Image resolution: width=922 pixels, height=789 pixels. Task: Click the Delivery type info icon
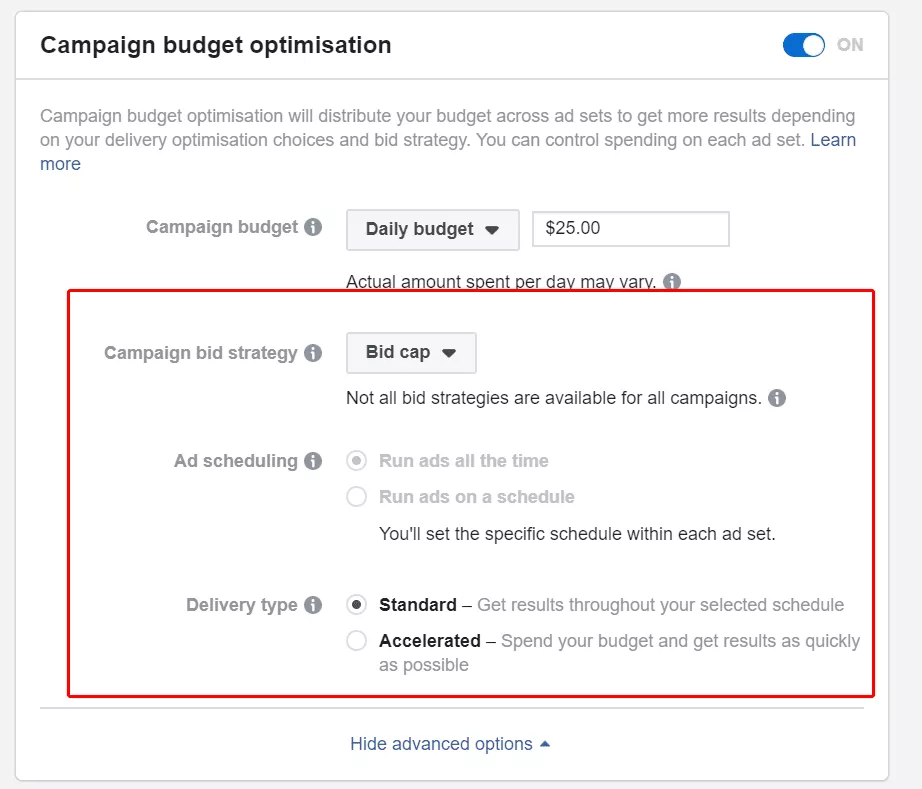(x=313, y=605)
